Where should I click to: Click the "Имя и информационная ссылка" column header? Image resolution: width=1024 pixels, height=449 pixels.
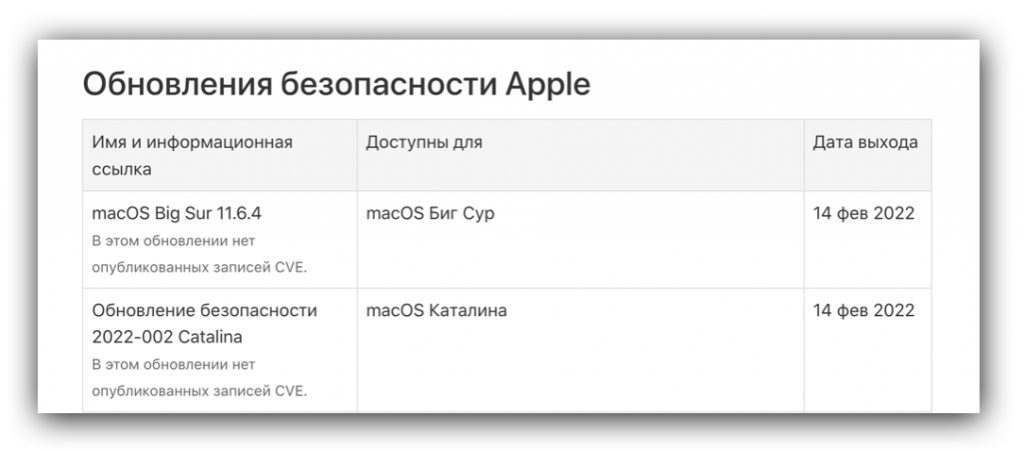(192, 155)
